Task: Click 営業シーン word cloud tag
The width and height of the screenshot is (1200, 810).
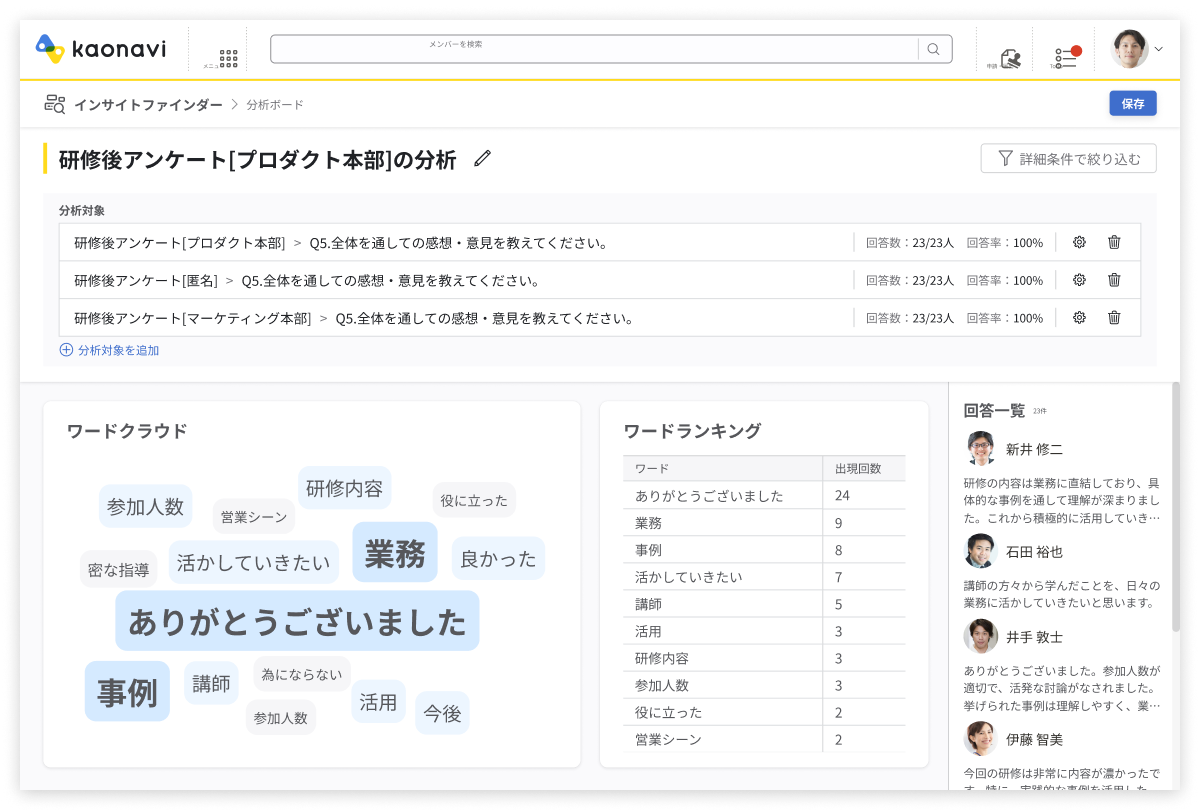Action: pyautogui.click(x=253, y=516)
